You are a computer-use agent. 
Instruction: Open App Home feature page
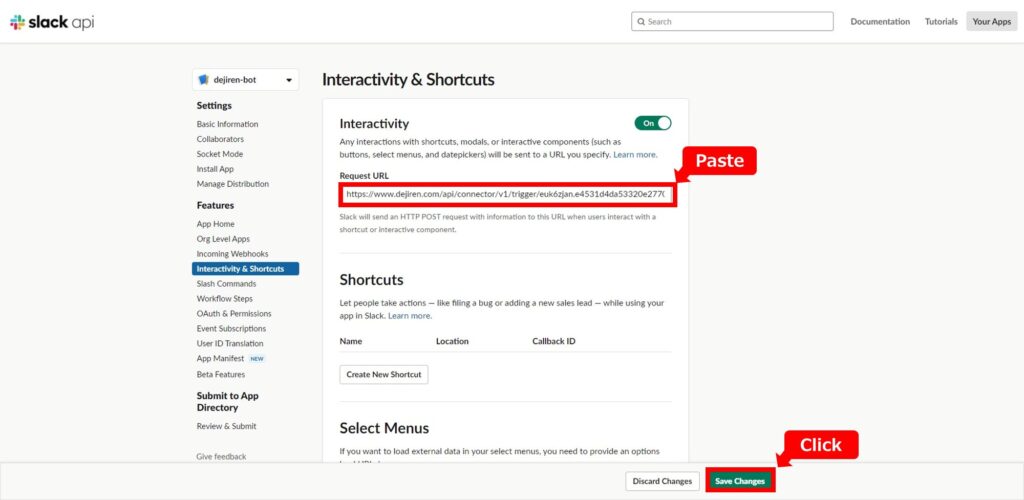pos(216,224)
